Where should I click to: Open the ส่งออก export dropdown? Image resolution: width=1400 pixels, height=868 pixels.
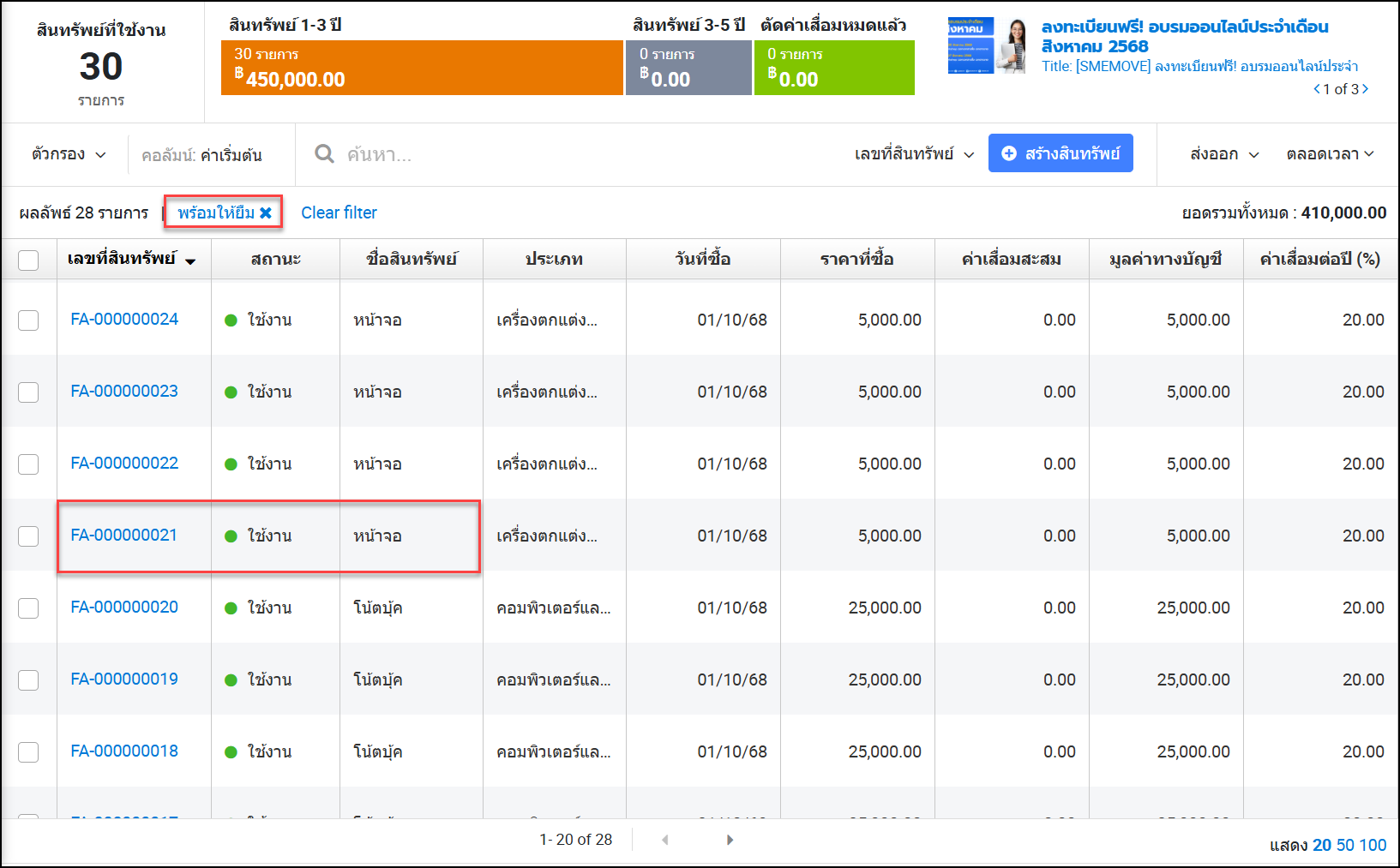1224,154
